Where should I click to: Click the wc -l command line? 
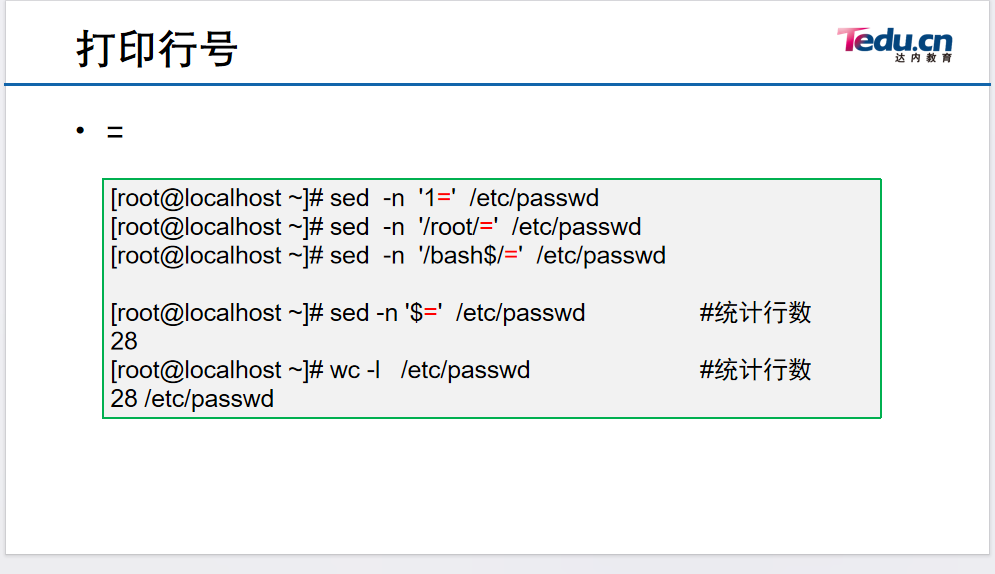click(320, 370)
